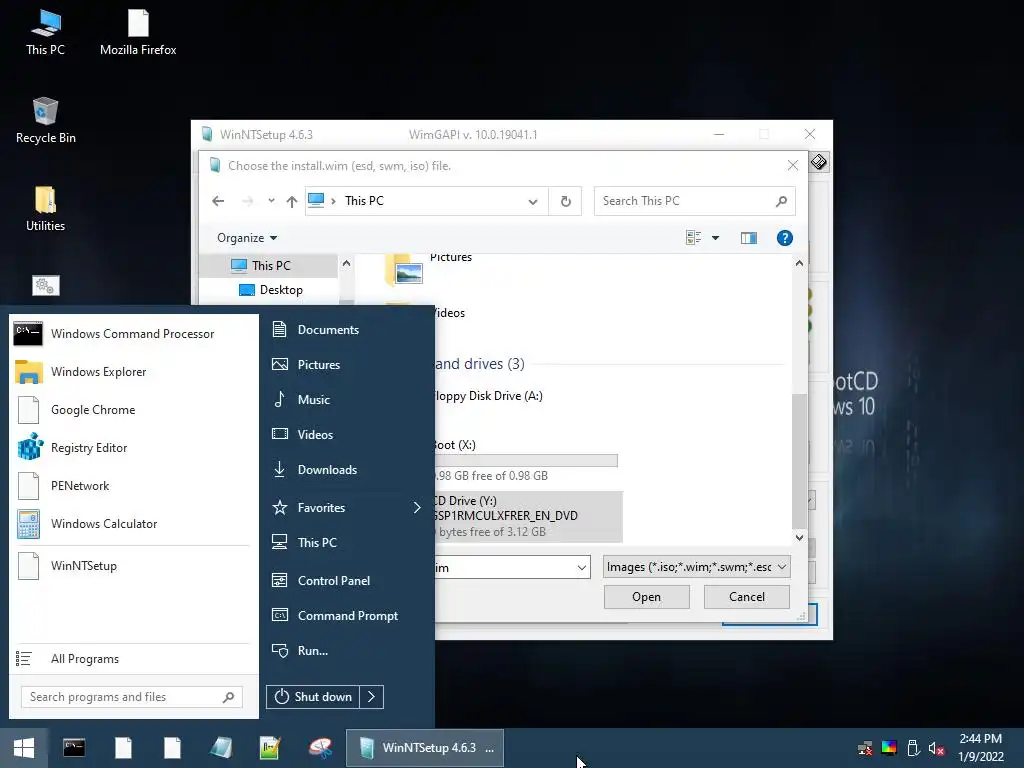The height and width of the screenshot is (768, 1024).
Task: Open Command Prompt from Start menu
Action: tap(346, 615)
